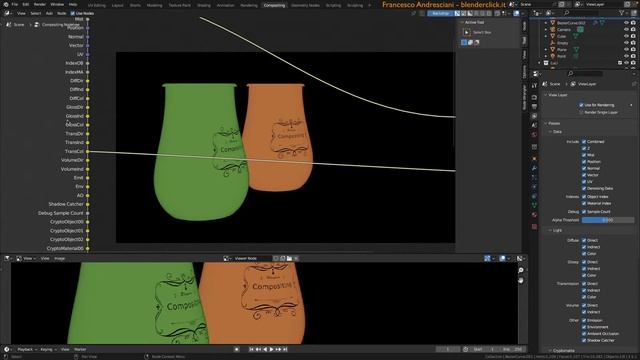This screenshot has width=640, height=360.
Task: Jump to the last frame
Action: [285, 349]
